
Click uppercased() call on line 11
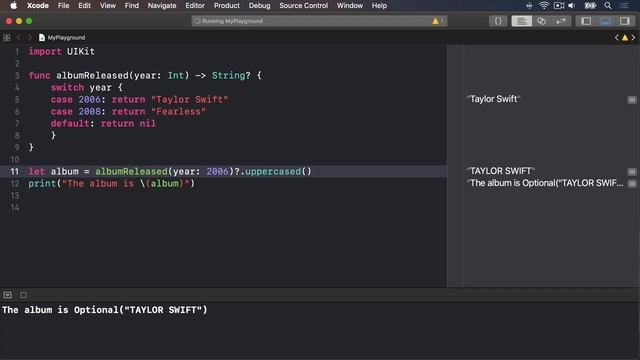[x=278, y=171]
